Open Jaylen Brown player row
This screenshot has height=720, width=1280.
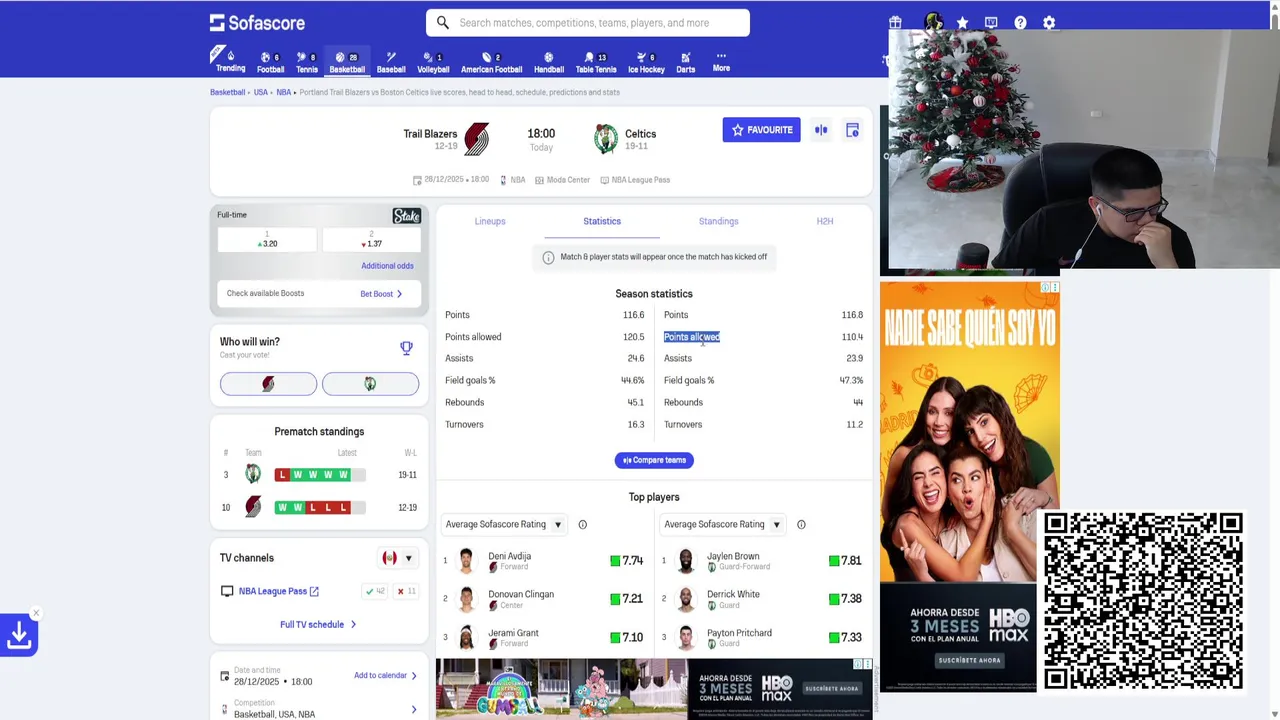[x=762, y=561]
